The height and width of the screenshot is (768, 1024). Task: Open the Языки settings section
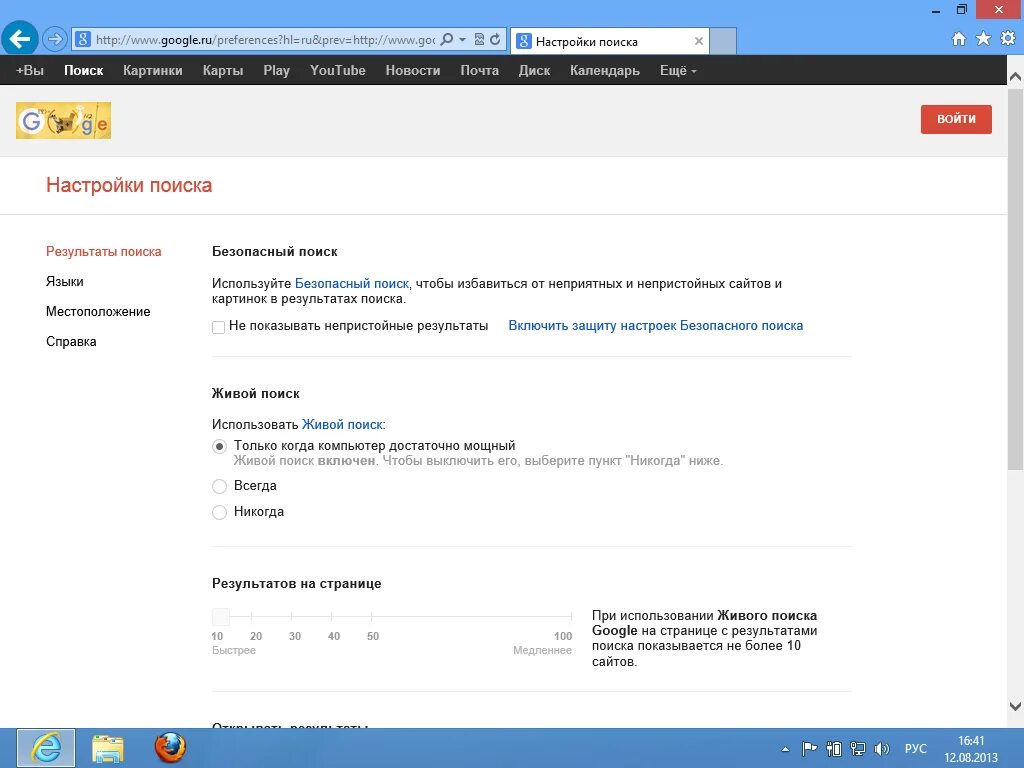[65, 281]
